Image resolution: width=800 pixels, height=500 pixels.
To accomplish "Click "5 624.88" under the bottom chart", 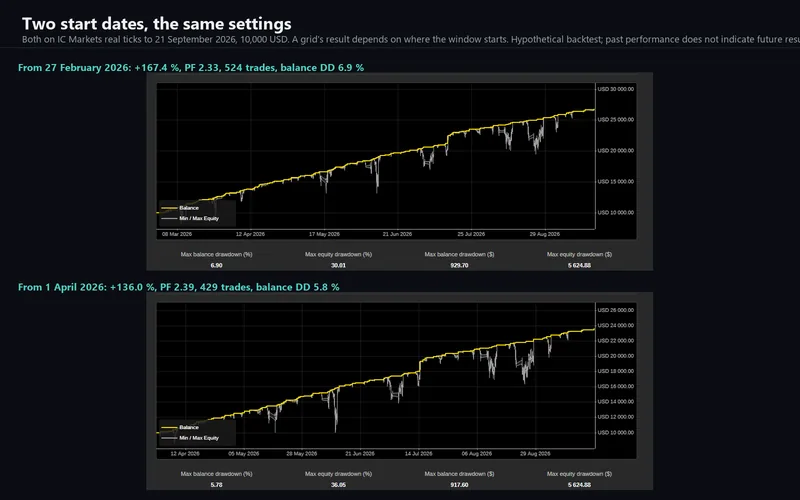I will (x=579, y=485).
